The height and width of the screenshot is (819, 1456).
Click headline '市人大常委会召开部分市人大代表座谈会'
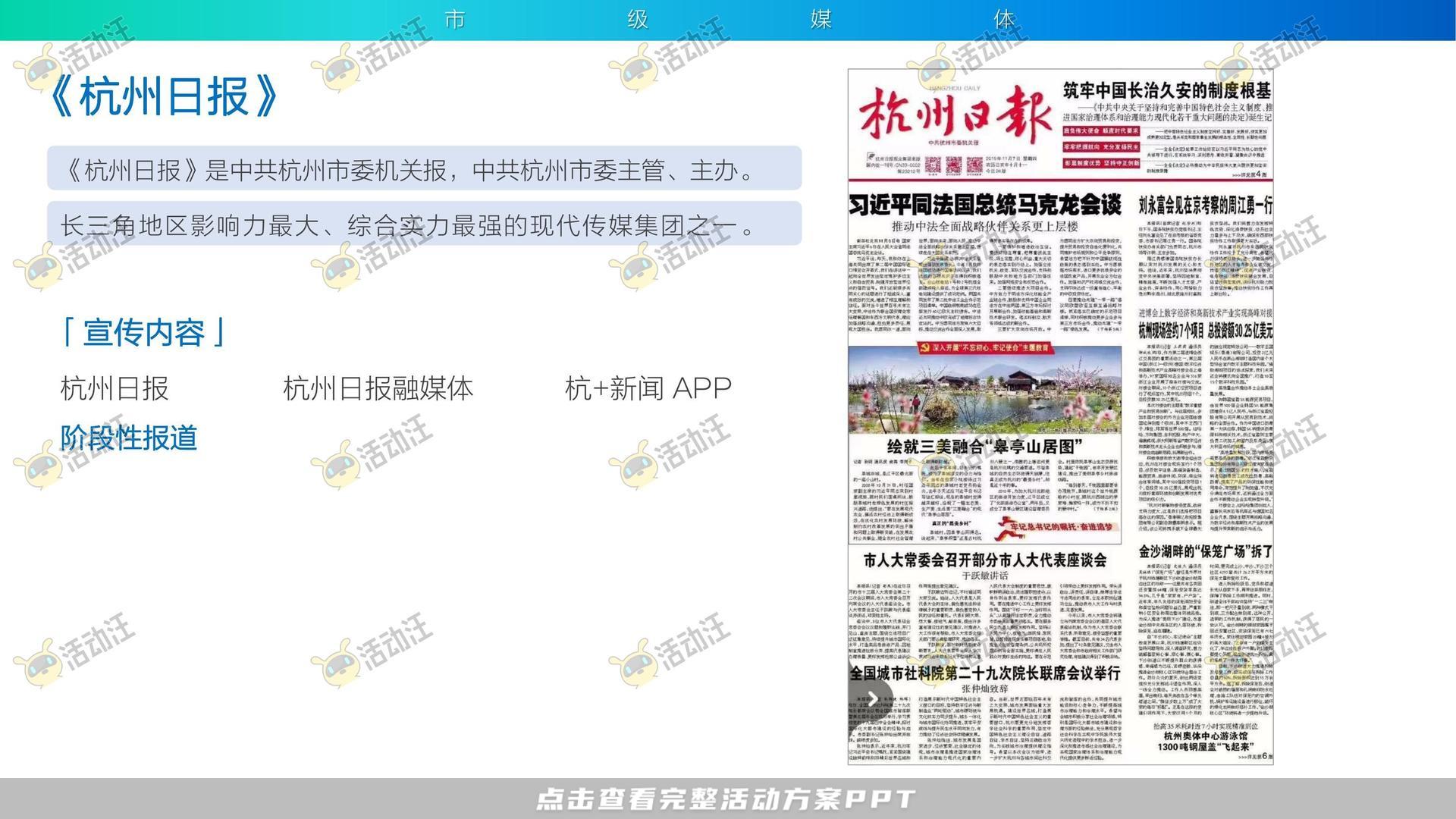[x=984, y=560]
